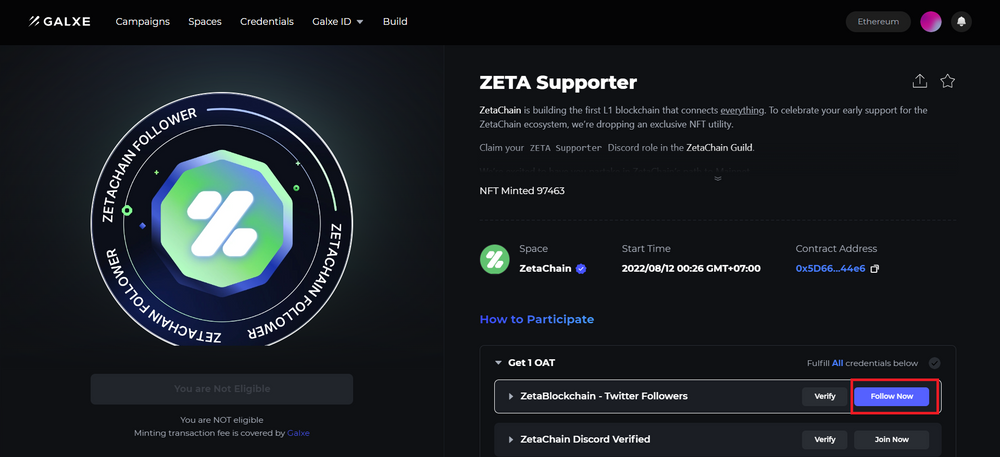Image resolution: width=1000 pixels, height=457 pixels.
Task: Share campaign via upload icon
Action: (919, 81)
